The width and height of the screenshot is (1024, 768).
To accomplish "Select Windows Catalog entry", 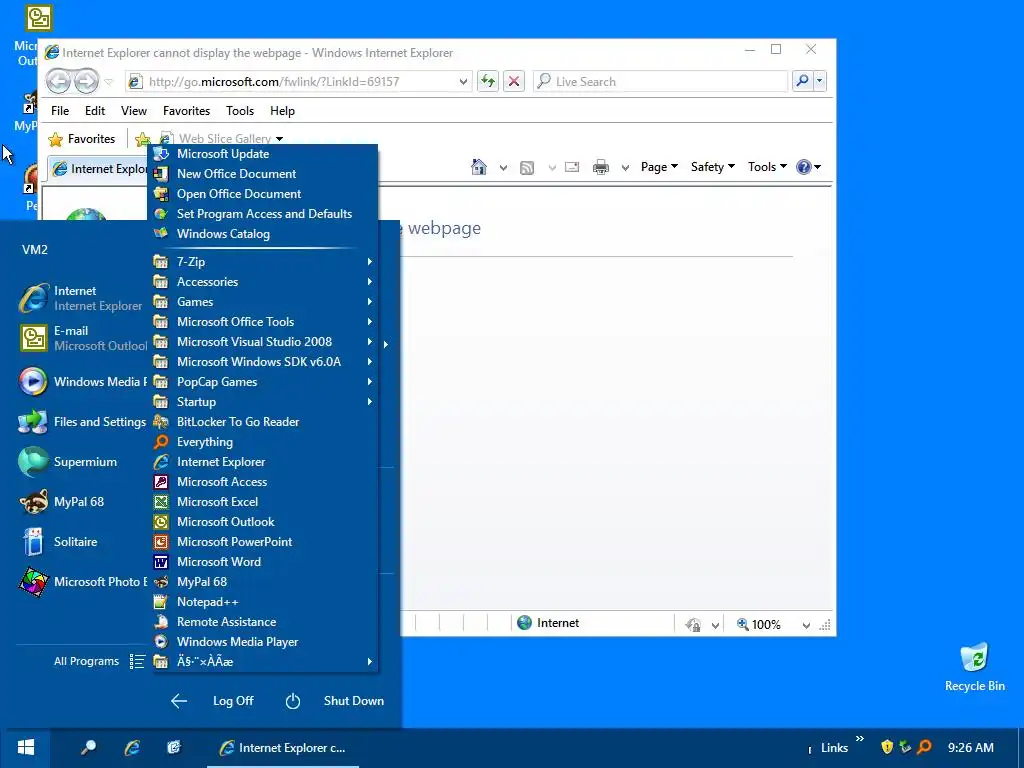I will click(x=264, y=234).
